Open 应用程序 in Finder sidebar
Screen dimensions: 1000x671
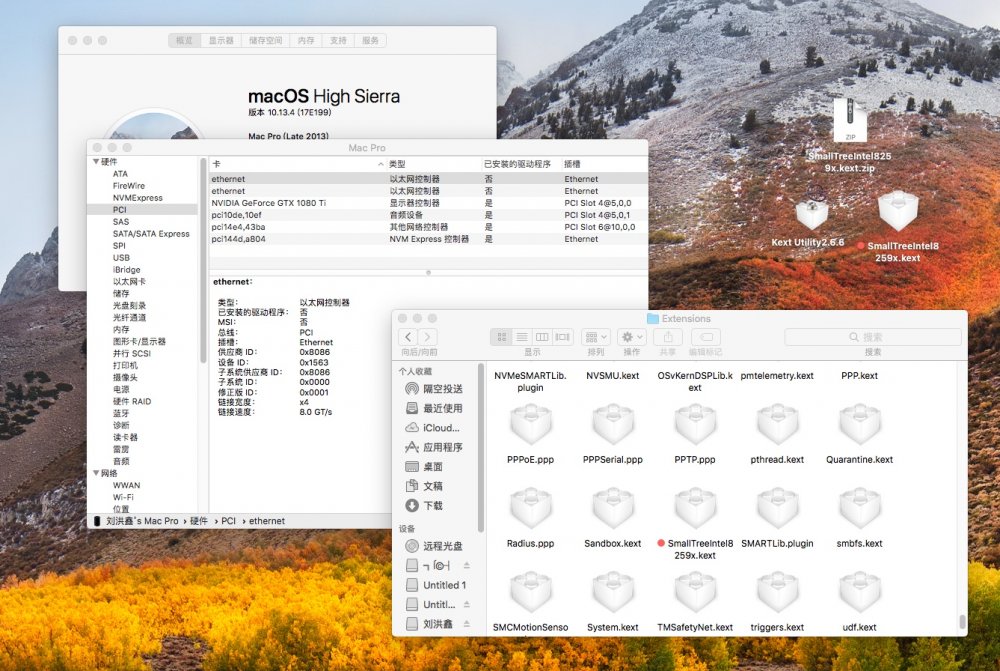[x=434, y=447]
